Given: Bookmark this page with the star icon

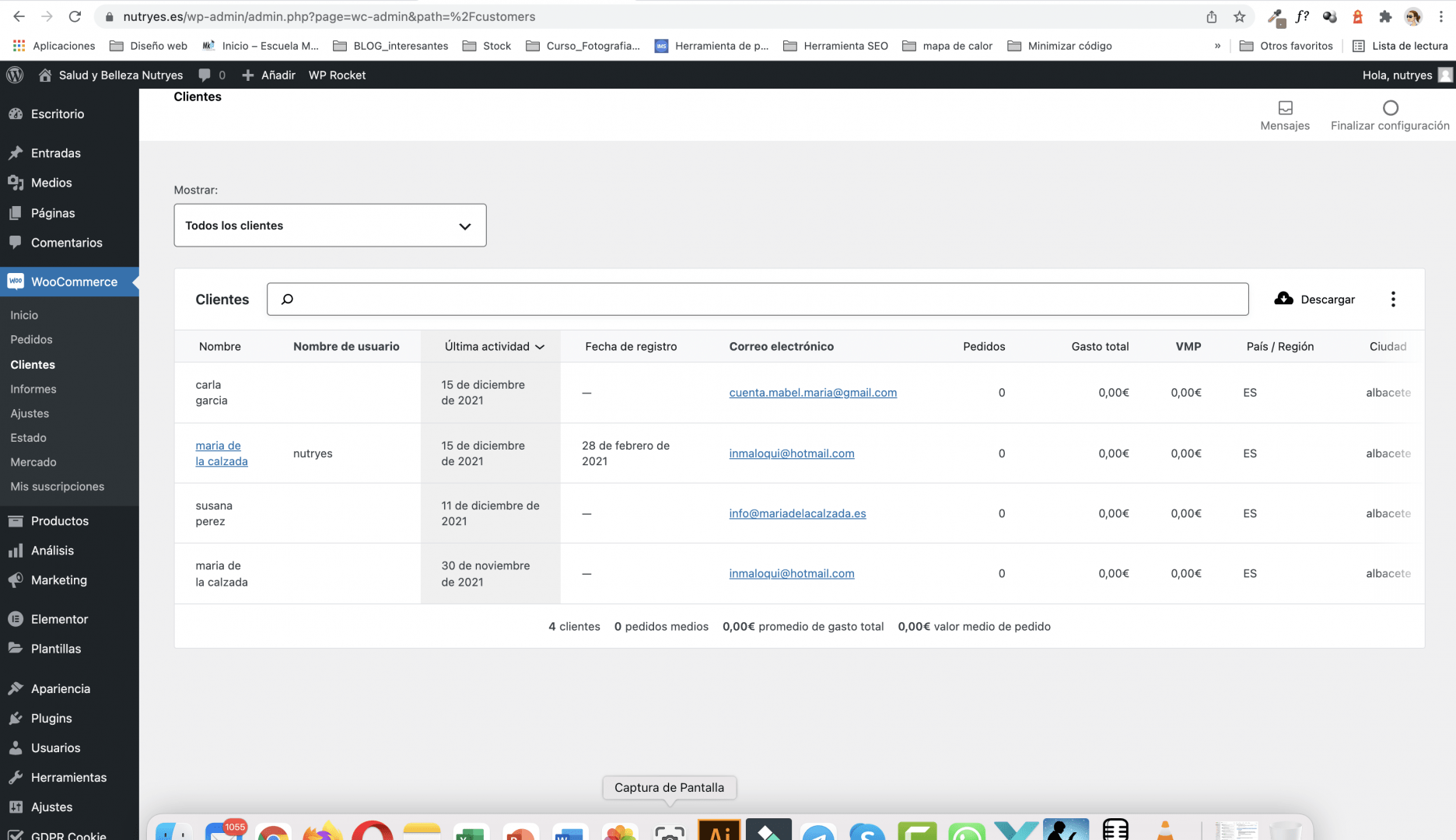Looking at the screenshot, I should click(x=1240, y=16).
